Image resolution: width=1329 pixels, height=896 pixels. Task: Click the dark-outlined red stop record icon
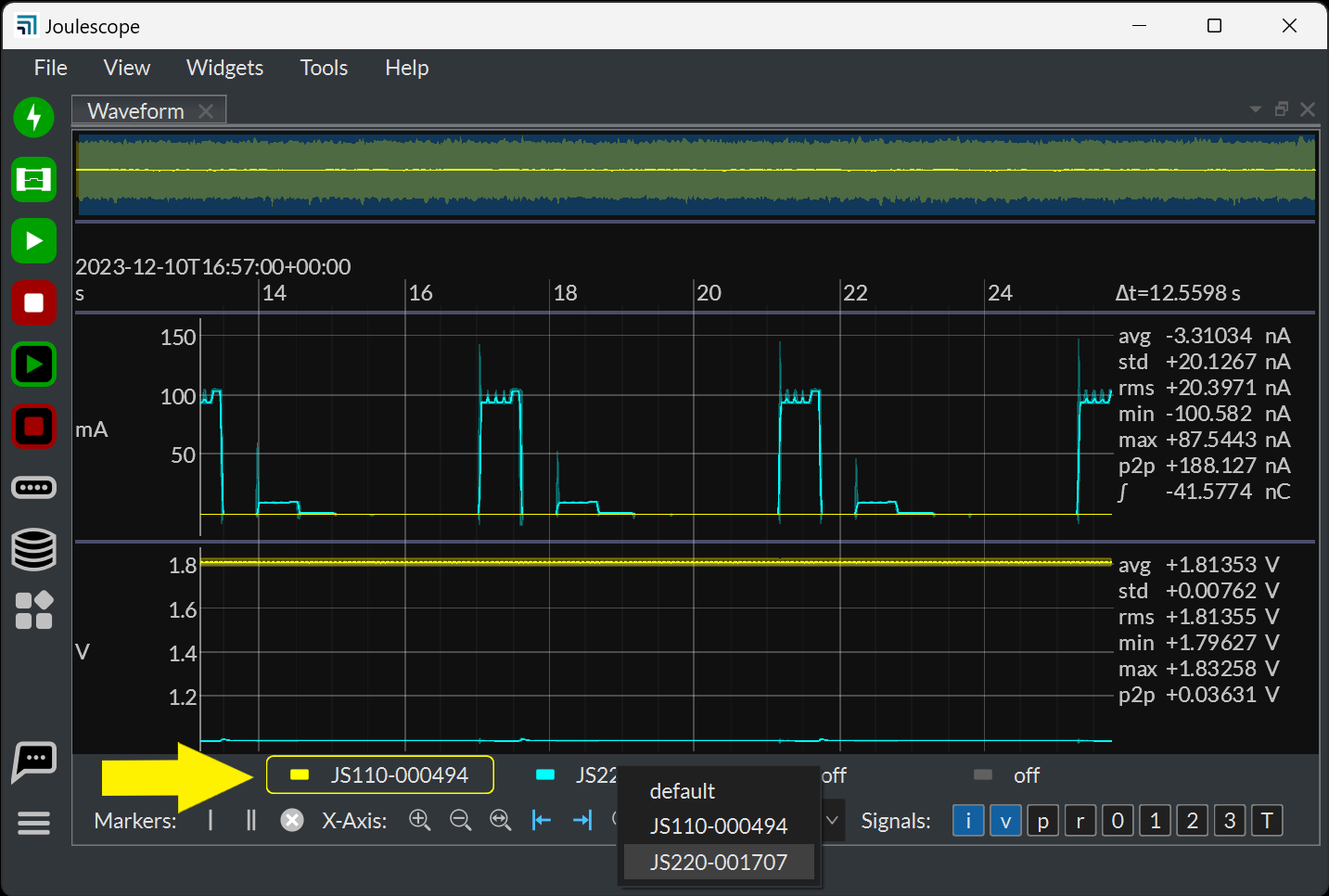coord(34,427)
